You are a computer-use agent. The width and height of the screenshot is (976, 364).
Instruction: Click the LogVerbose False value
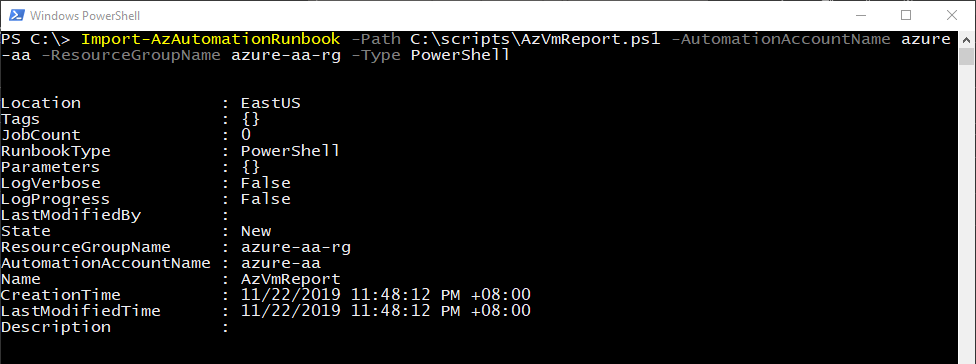266,184
